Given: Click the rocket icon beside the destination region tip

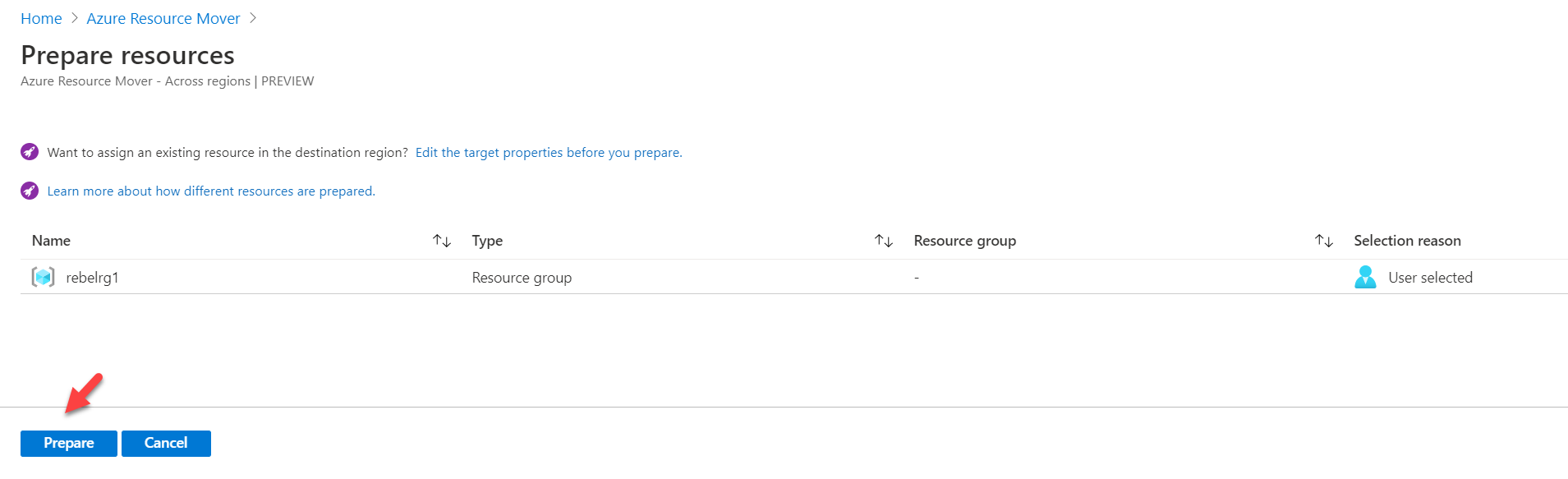Looking at the screenshot, I should 30,152.
